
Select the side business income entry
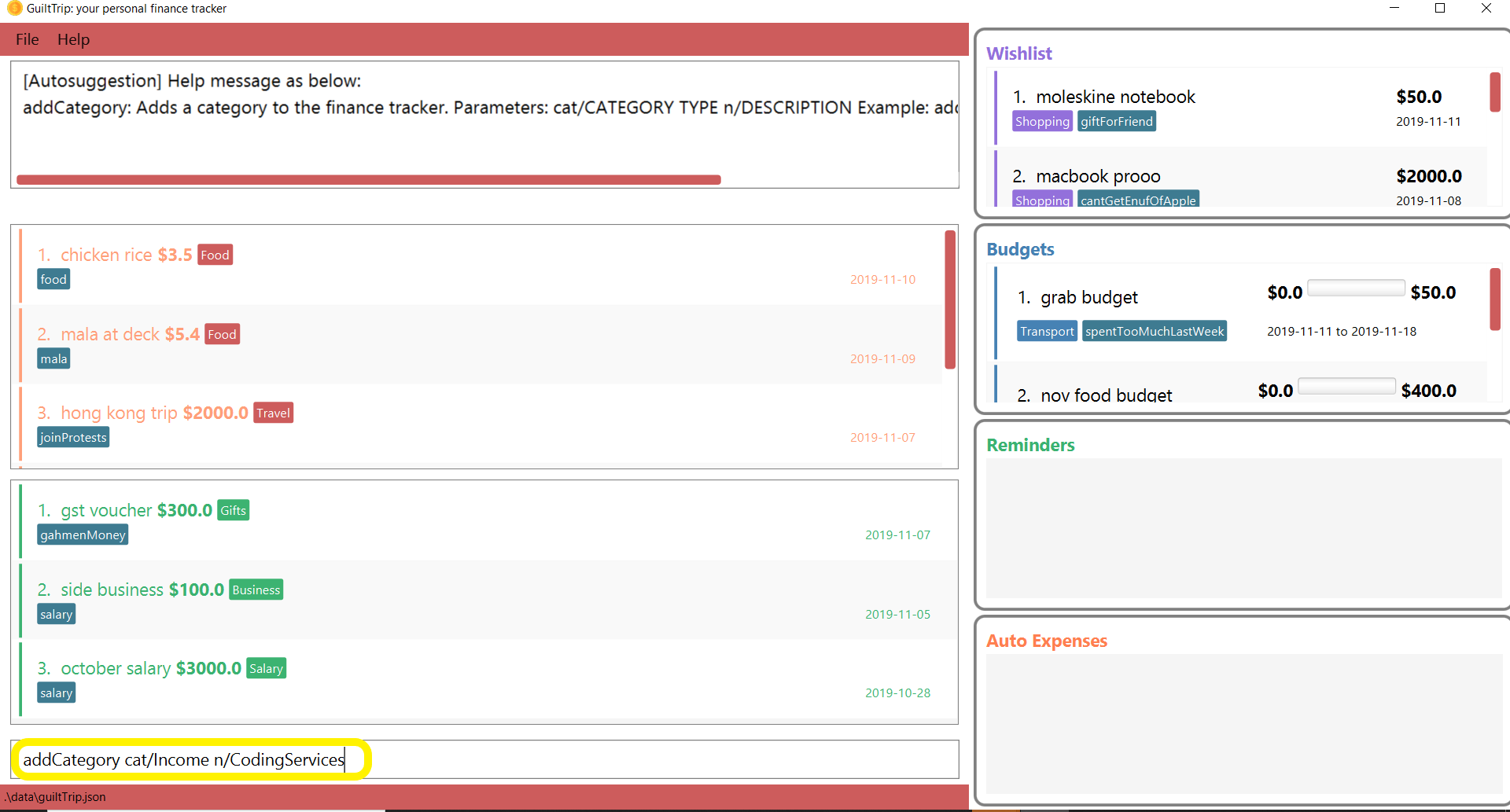pos(488,601)
